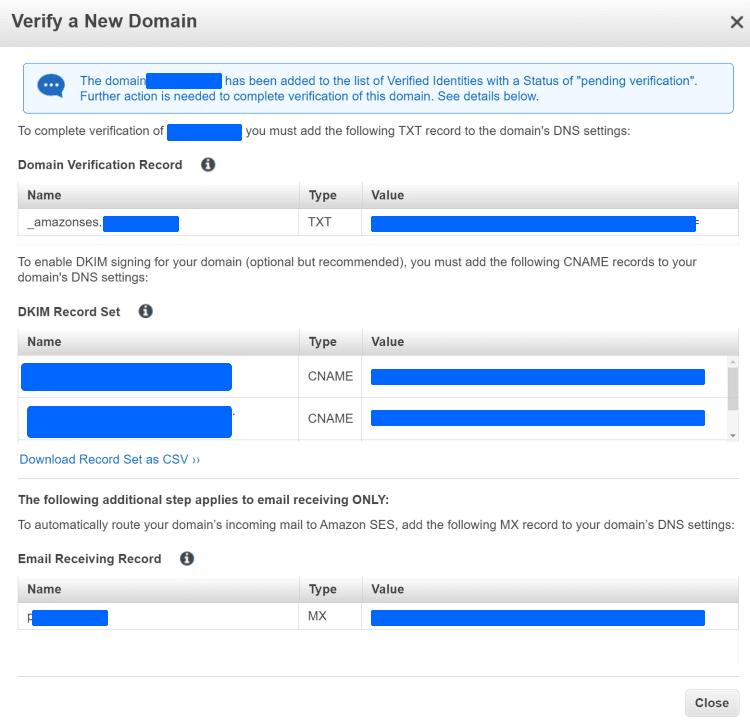The width and height of the screenshot is (750, 726).
Task: Click the speech bubble icon in the banner
Action: pyautogui.click(x=51, y=88)
